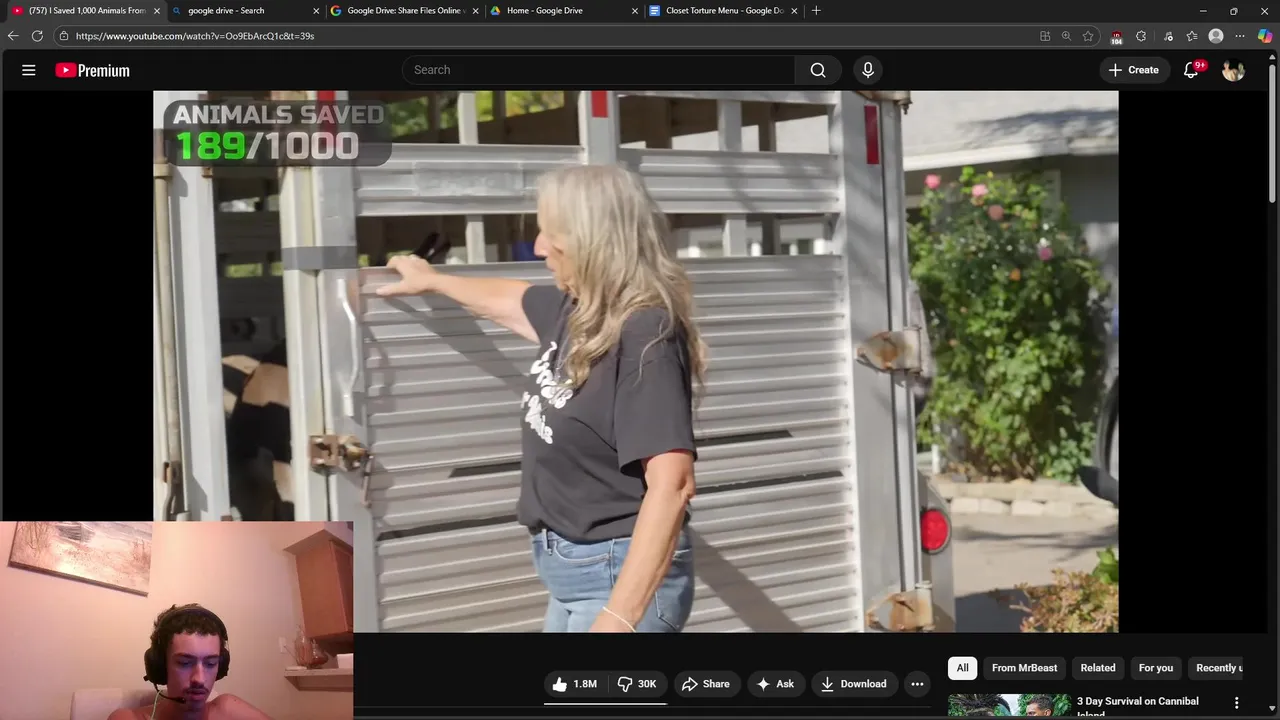Close the google drive - Search tab
Image resolution: width=1280 pixels, height=720 pixels.
point(316,11)
